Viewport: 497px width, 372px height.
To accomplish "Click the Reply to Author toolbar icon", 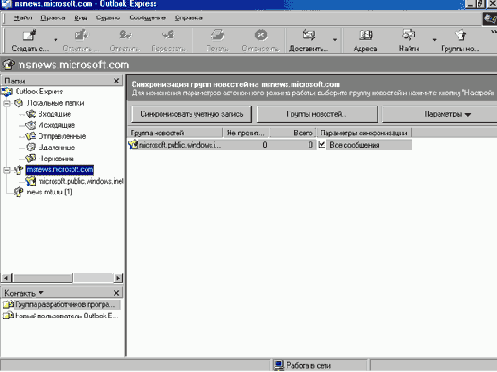I will point(125,35).
